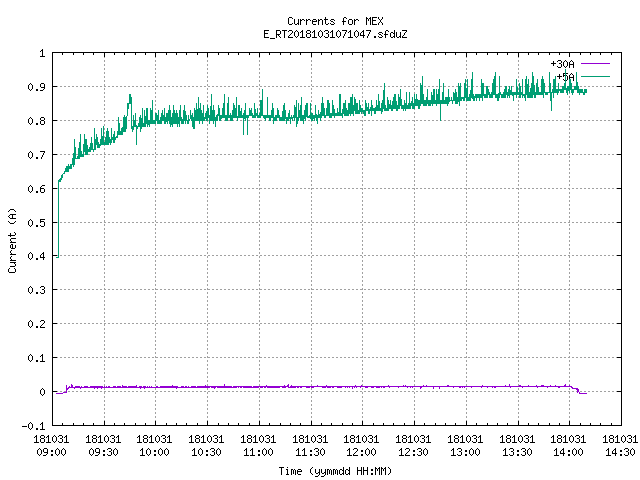Click the y-axis tick label '0.3'
Viewport: 640px width, 480px height.
coord(36,290)
